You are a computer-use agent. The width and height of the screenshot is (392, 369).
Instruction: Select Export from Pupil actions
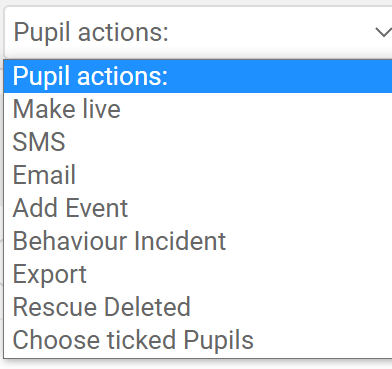[x=198, y=274]
